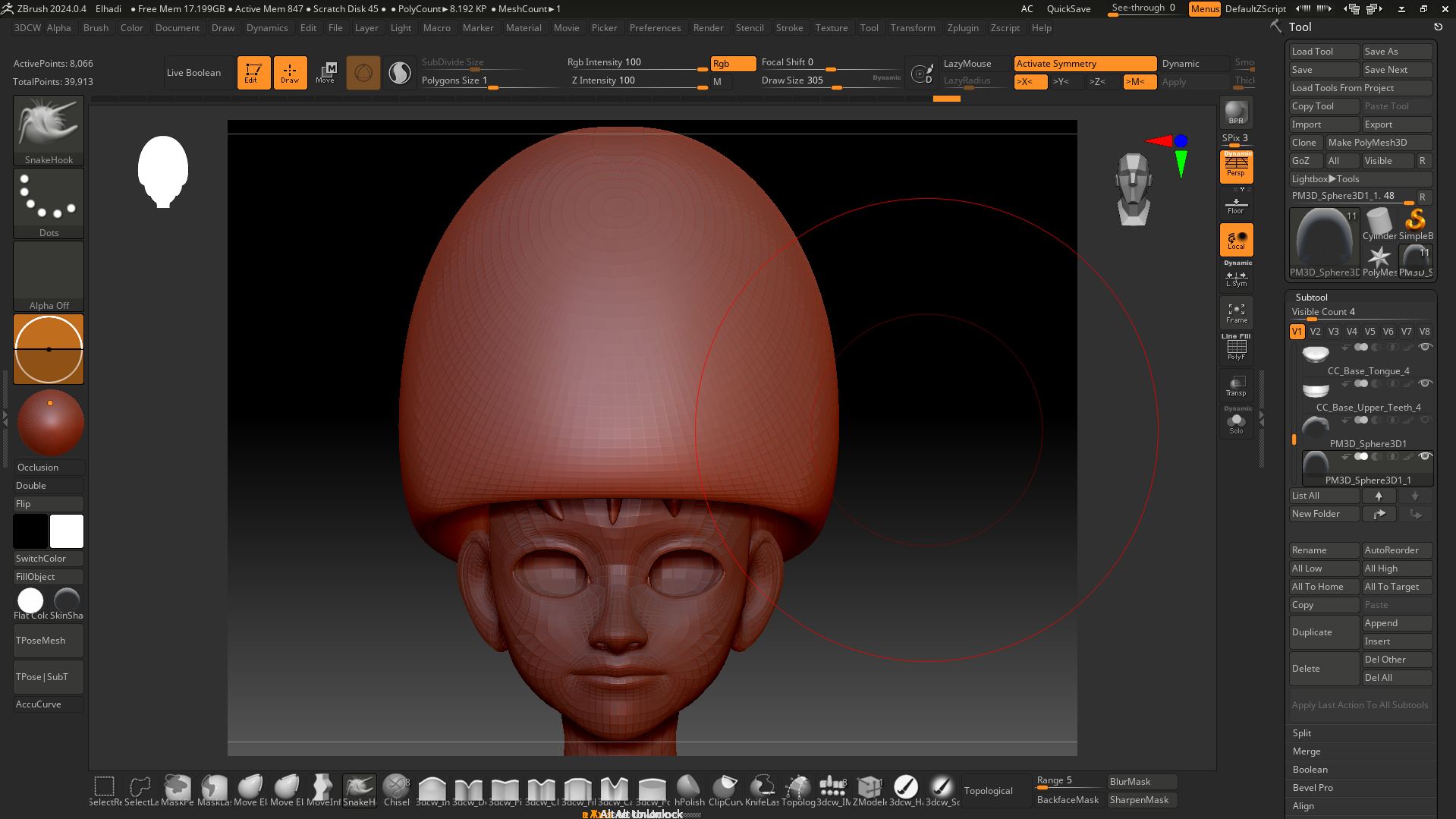Toggle Activate Symmetry
This screenshot has height=819, width=1456.
click(x=1085, y=64)
